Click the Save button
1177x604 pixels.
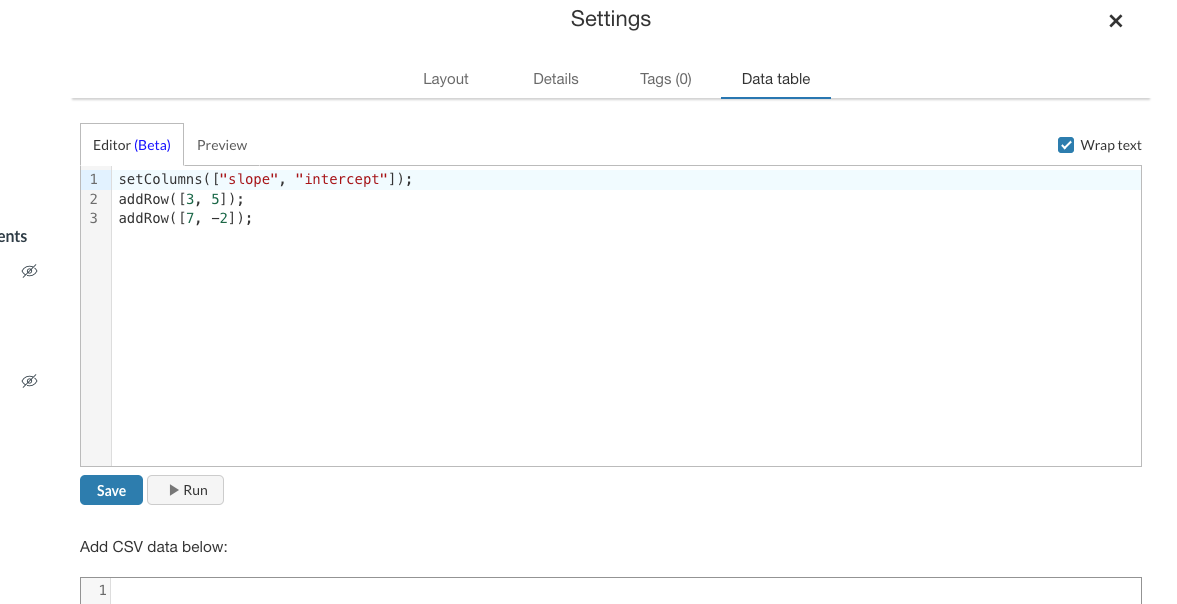pos(110,489)
